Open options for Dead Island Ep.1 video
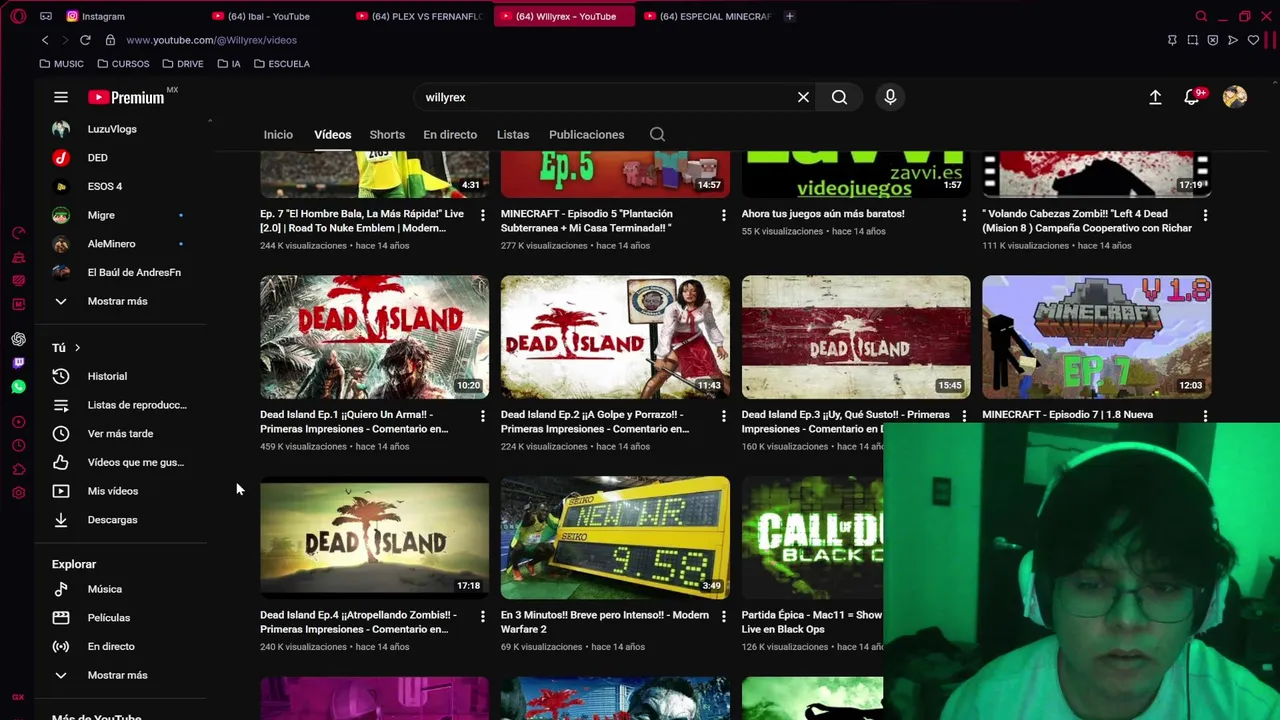The width and height of the screenshot is (1280, 720). click(x=482, y=415)
